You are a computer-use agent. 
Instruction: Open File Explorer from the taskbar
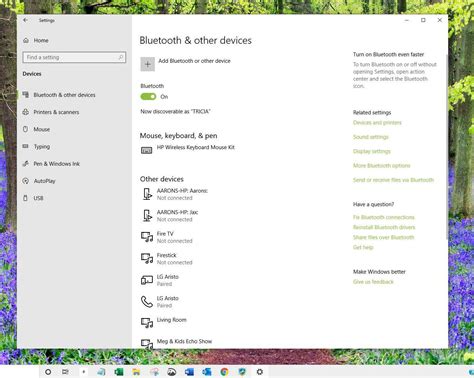coord(136,372)
